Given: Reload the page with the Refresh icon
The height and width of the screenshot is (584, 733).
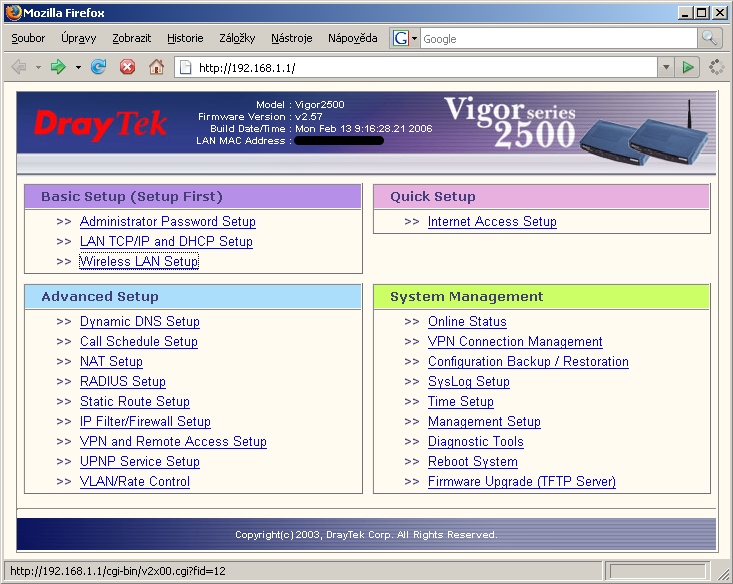Looking at the screenshot, I should coord(98,67).
